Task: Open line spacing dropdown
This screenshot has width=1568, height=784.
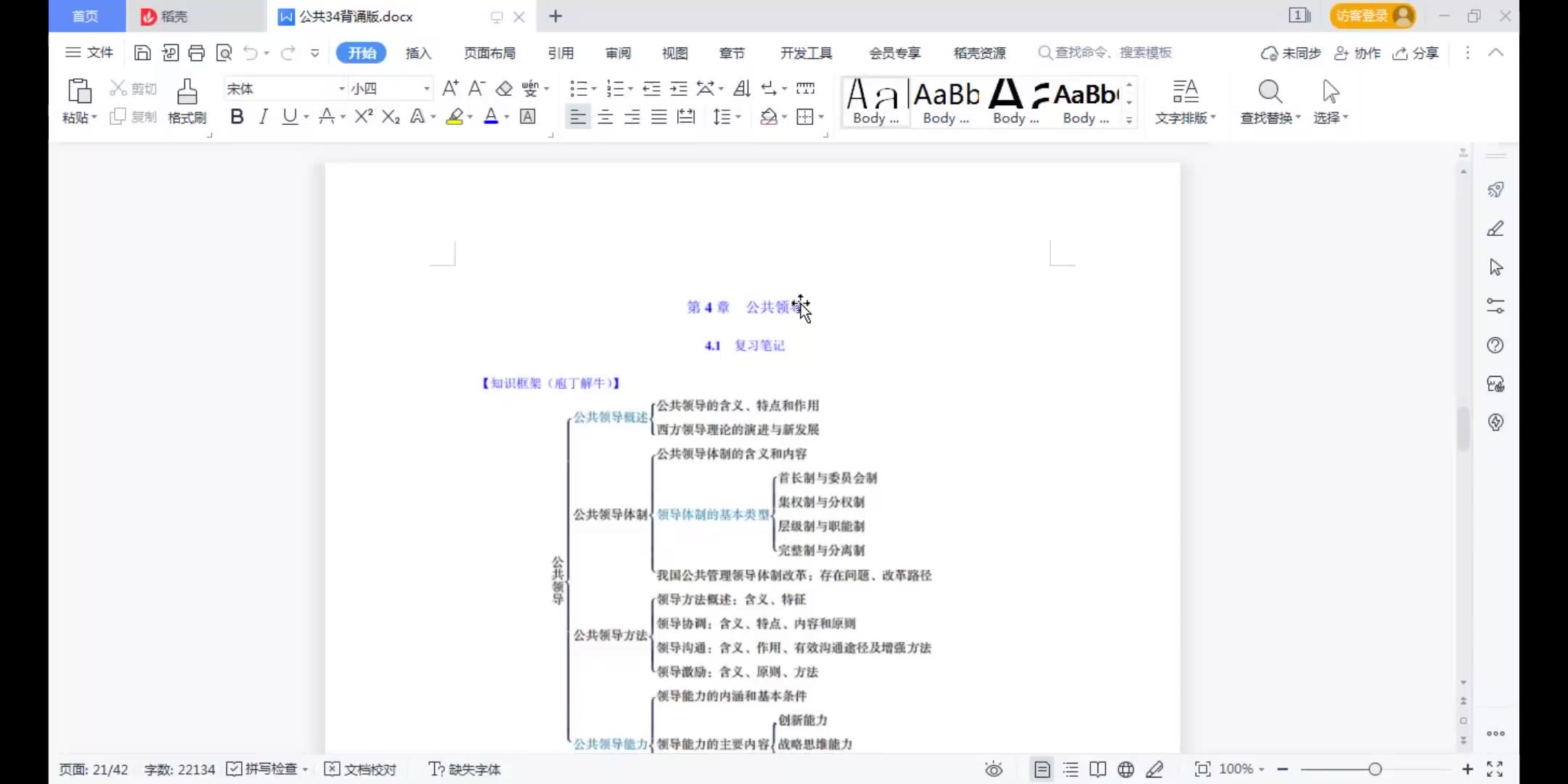Action: point(727,116)
